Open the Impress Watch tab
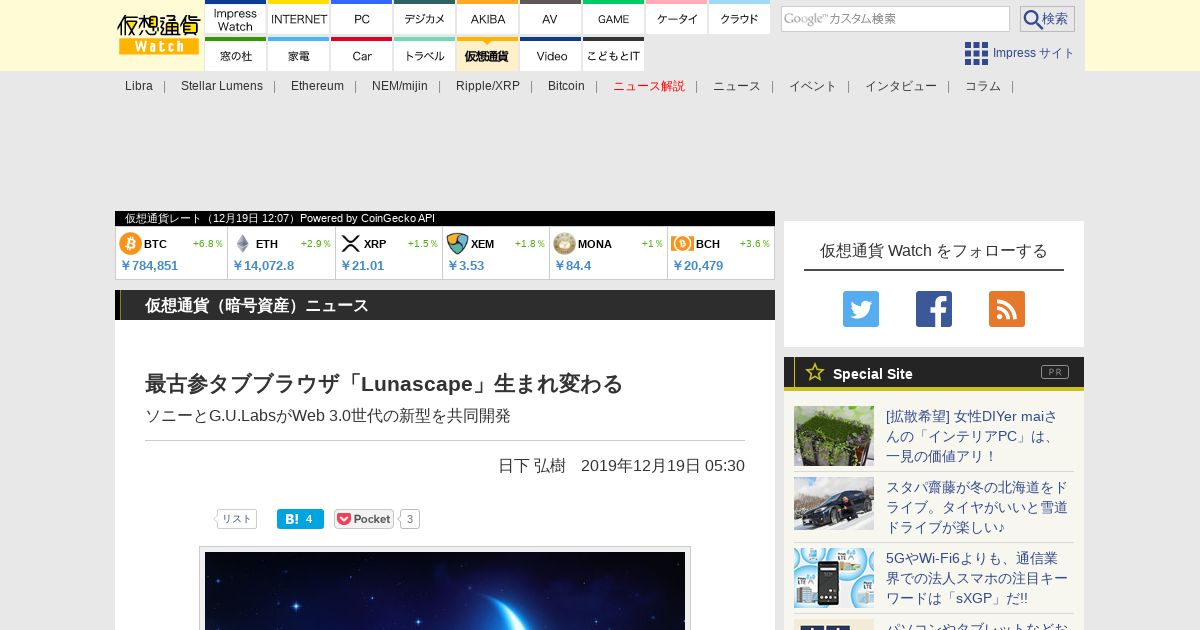Viewport: 1200px width, 630px height. [x=235, y=19]
